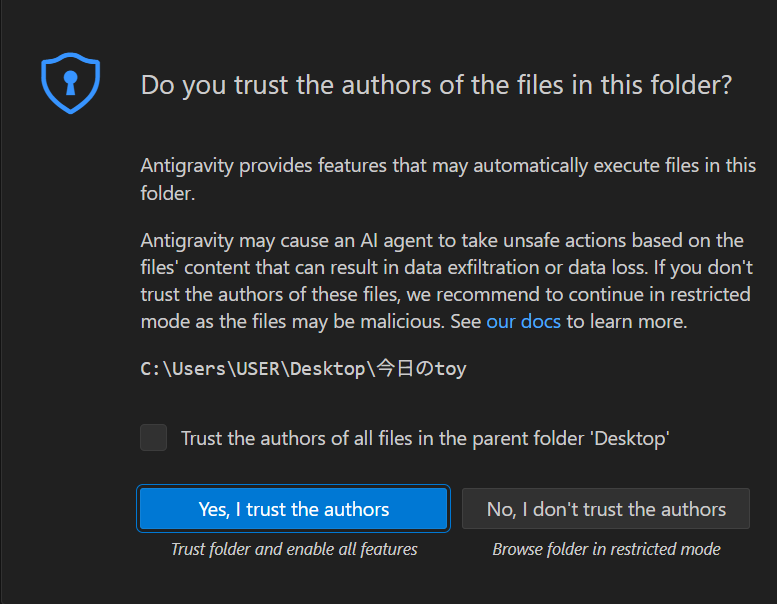Enable the trust parent folder checkbox
The height and width of the screenshot is (604, 777).
(154, 438)
